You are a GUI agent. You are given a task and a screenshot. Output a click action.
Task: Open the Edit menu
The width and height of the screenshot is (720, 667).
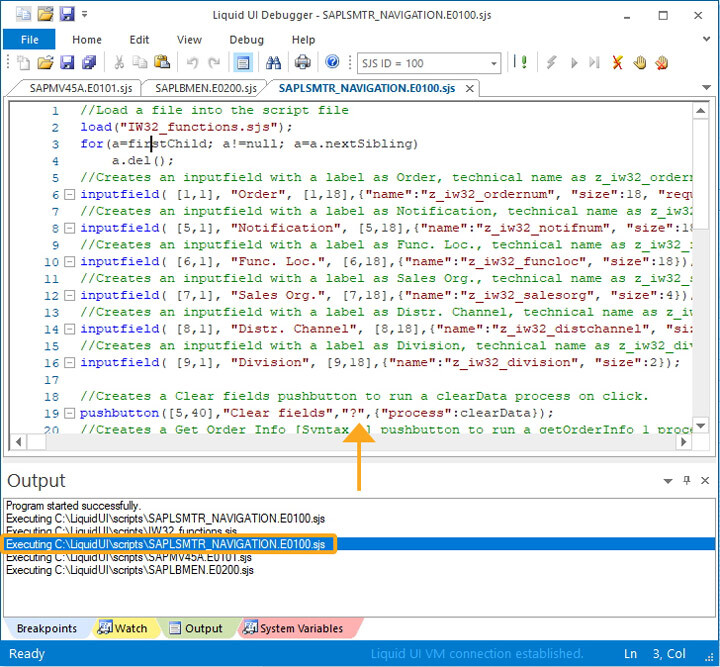point(139,39)
